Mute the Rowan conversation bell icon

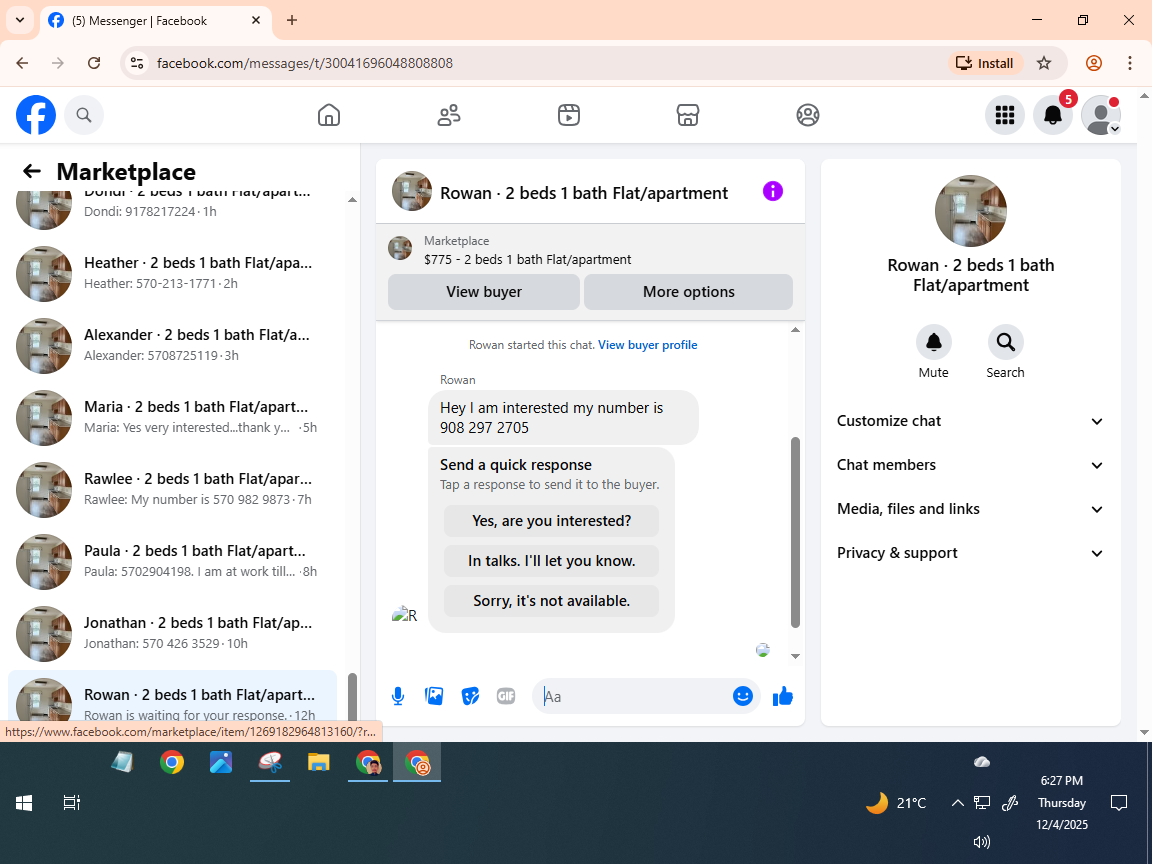pyautogui.click(x=934, y=342)
